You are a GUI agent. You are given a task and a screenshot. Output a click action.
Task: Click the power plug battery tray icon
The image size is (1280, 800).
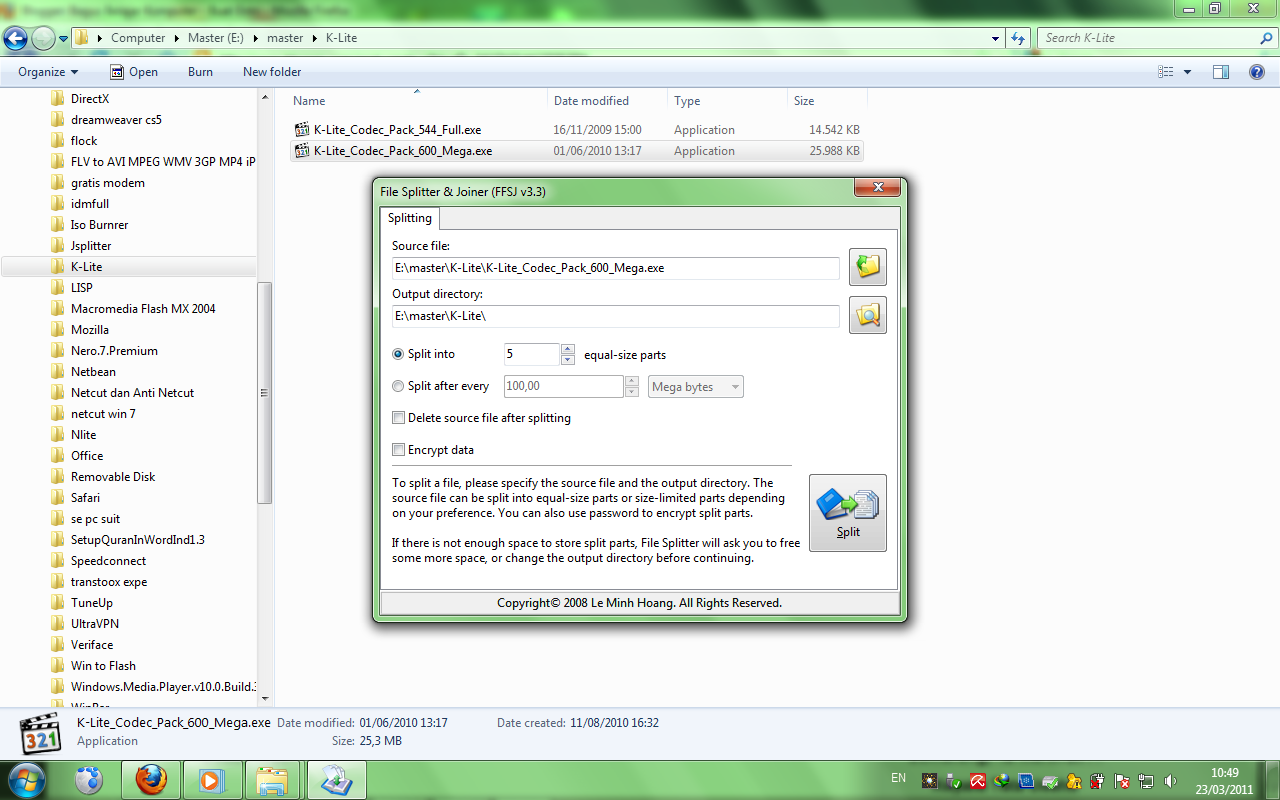coord(1098,780)
